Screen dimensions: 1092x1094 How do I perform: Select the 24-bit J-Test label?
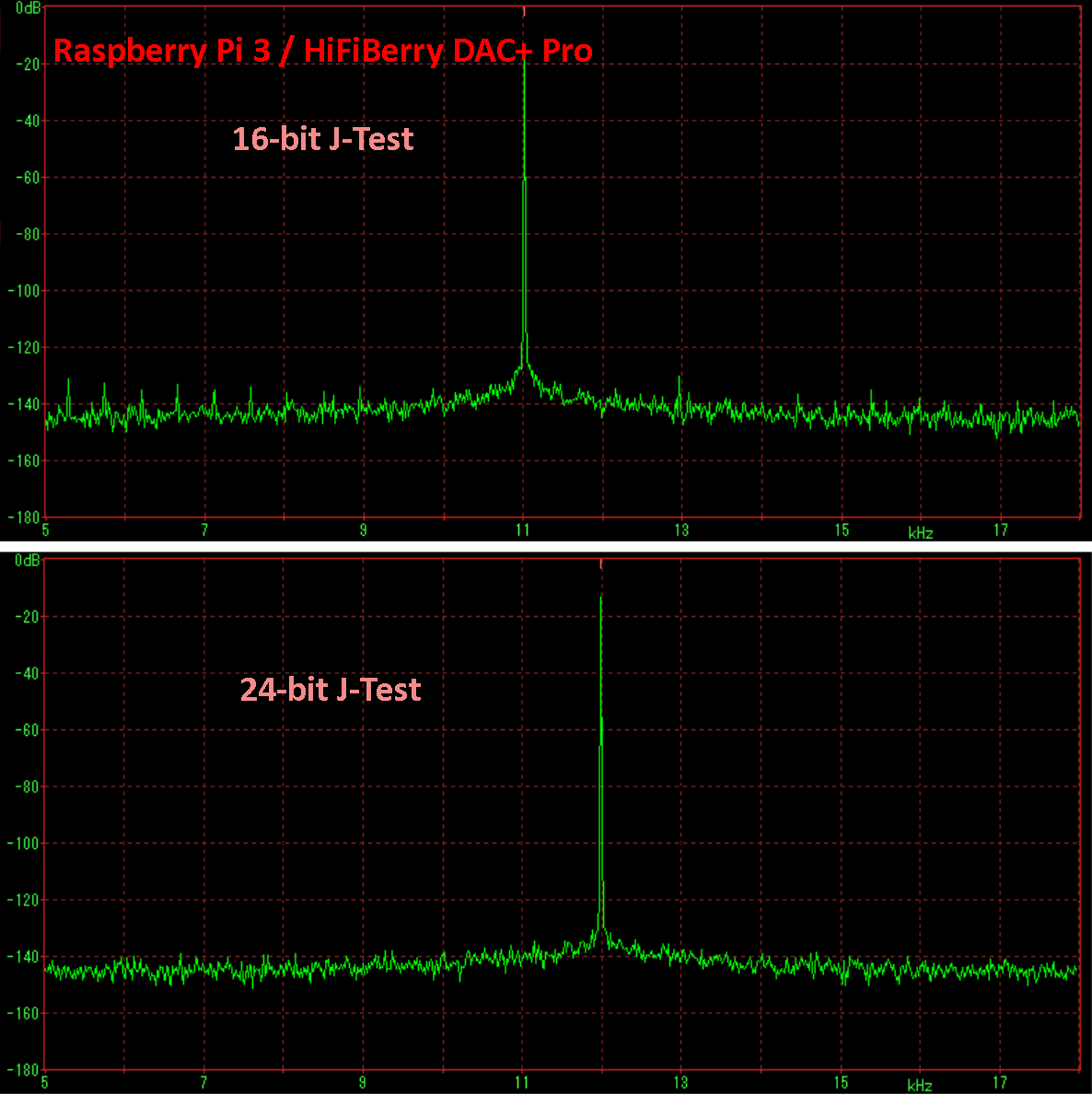click(330, 690)
